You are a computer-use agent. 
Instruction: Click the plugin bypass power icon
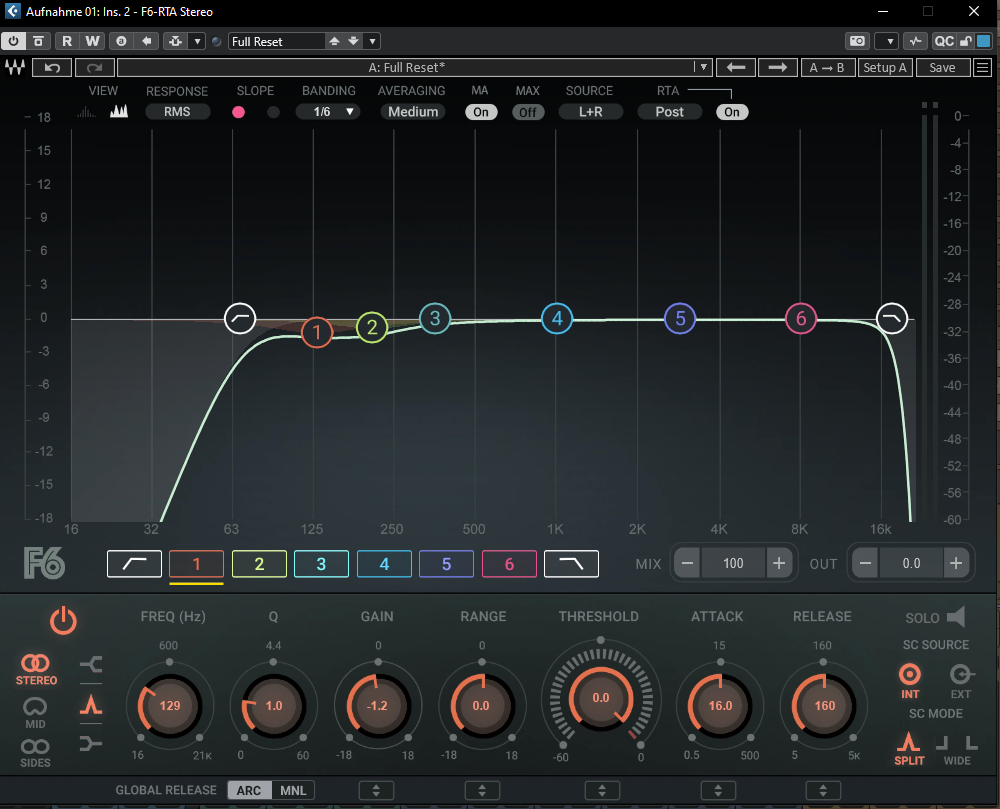point(14,41)
